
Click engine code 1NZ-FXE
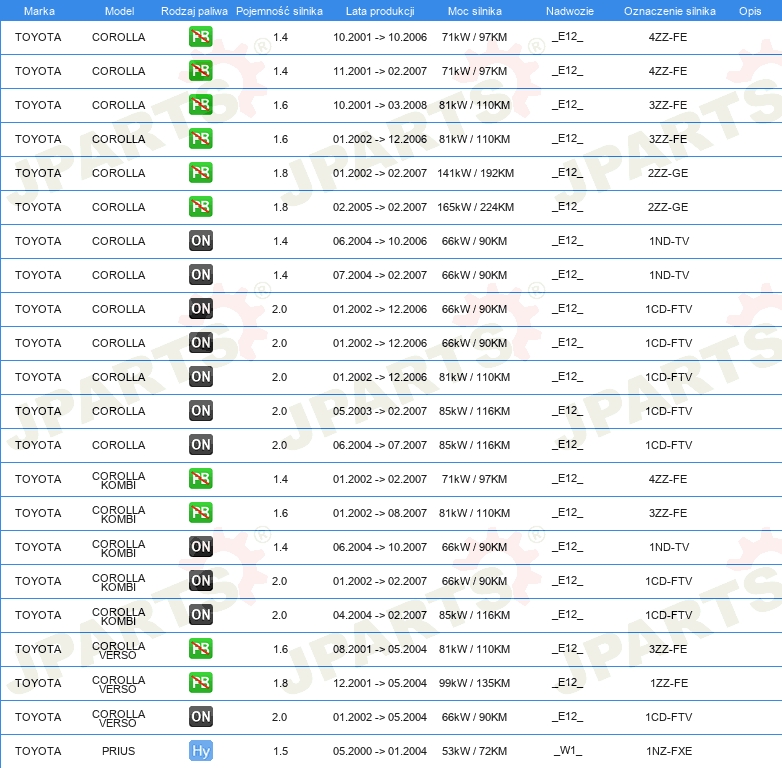[x=669, y=751]
